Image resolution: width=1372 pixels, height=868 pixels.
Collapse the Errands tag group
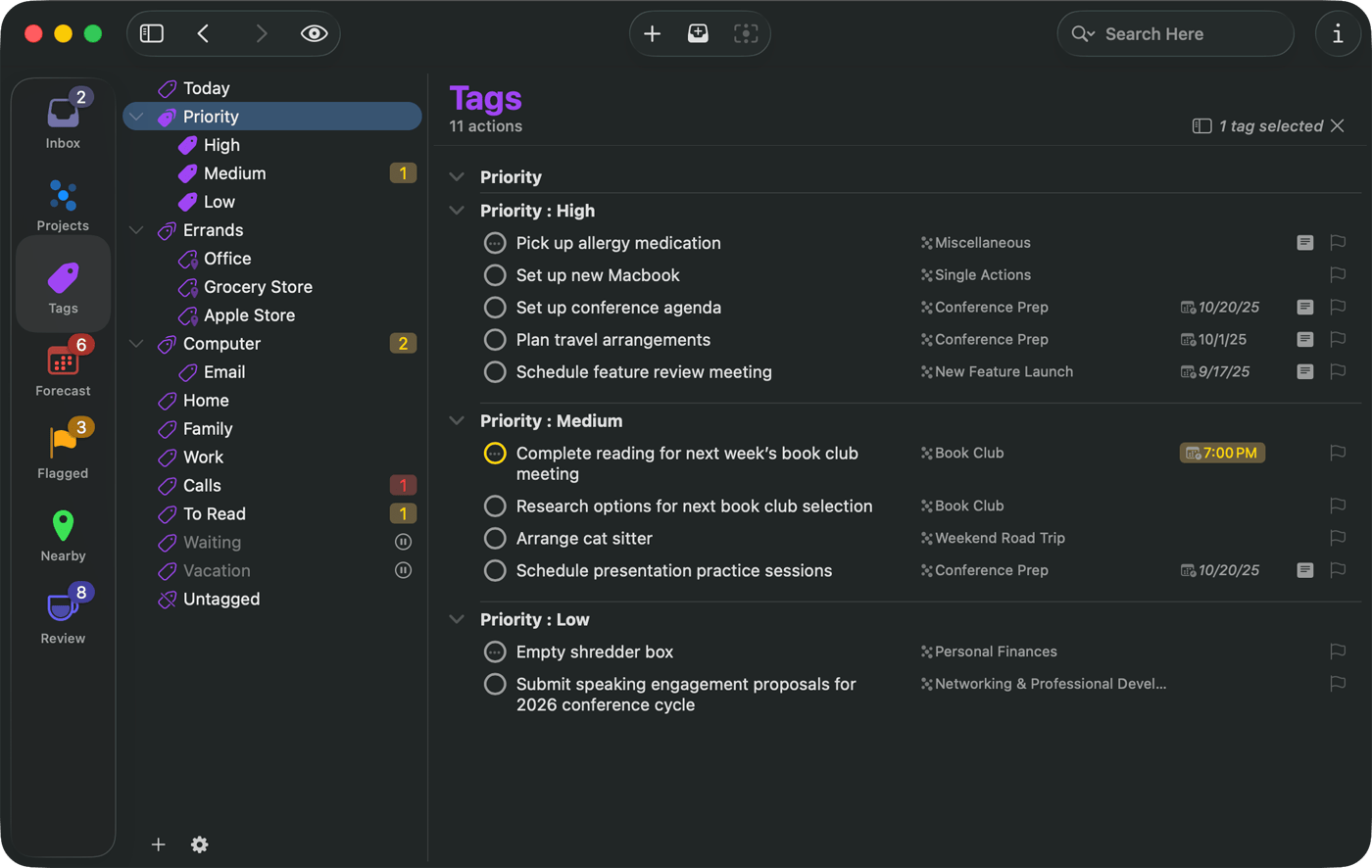pyautogui.click(x=137, y=230)
